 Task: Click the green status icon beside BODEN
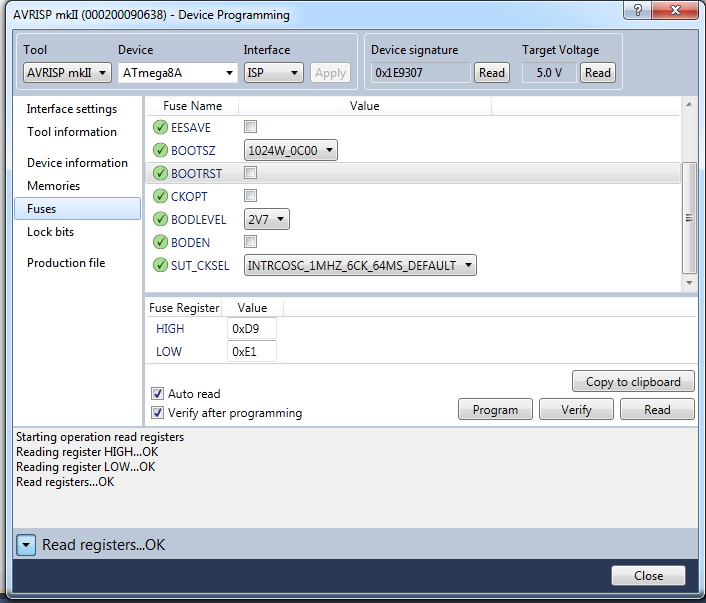coord(160,242)
